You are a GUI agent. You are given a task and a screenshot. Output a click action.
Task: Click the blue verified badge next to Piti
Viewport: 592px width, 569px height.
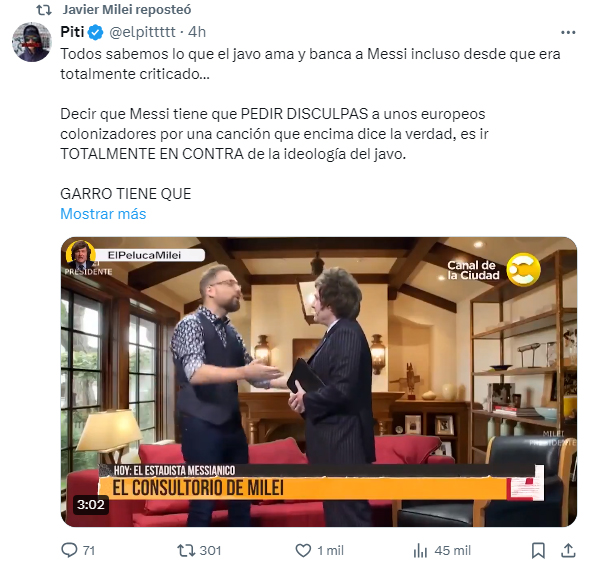coord(96,32)
